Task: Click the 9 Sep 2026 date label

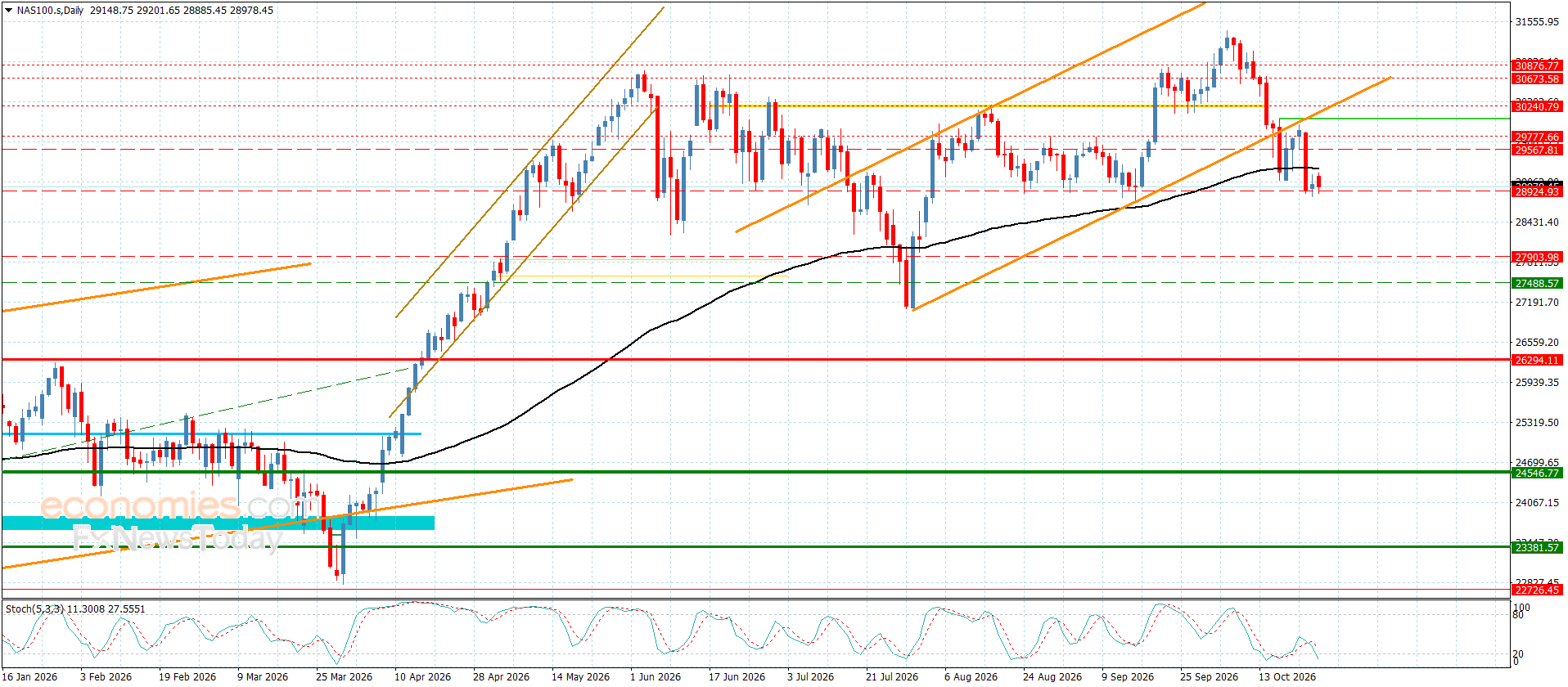Action: (1127, 677)
